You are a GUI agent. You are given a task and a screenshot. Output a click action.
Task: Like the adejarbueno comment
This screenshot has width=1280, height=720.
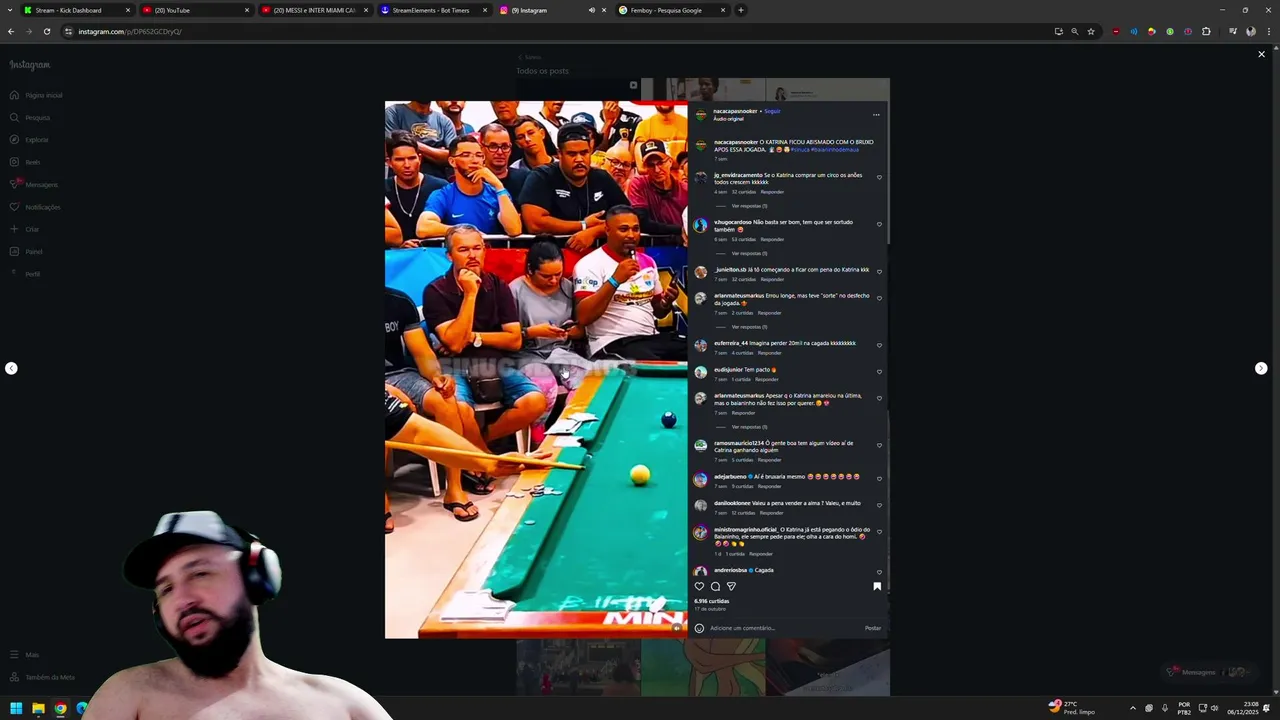pos(879,478)
